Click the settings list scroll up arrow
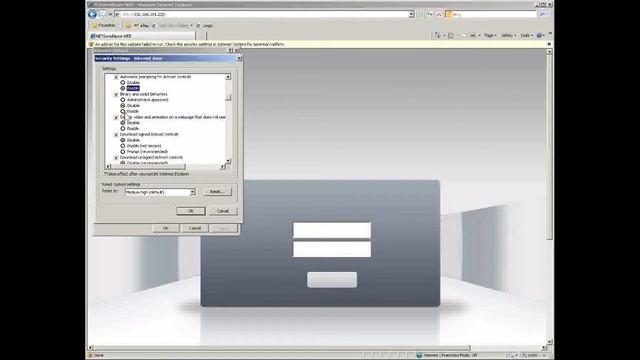This screenshot has width=640, height=360. (228, 77)
